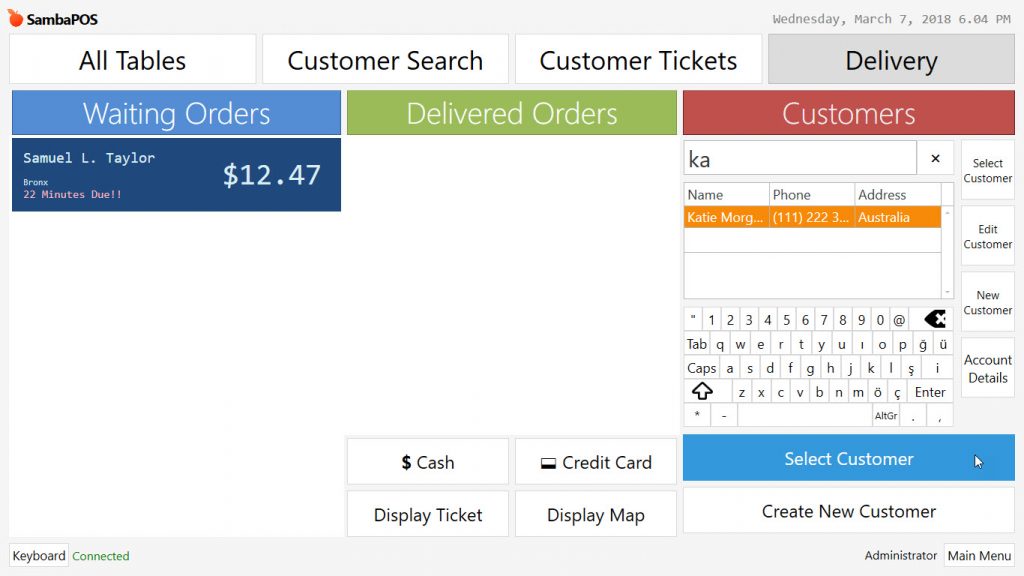This screenshot has width=1024, height=576.
Task: Choose Credit Card payment
Action: click(x=596, y=462)
